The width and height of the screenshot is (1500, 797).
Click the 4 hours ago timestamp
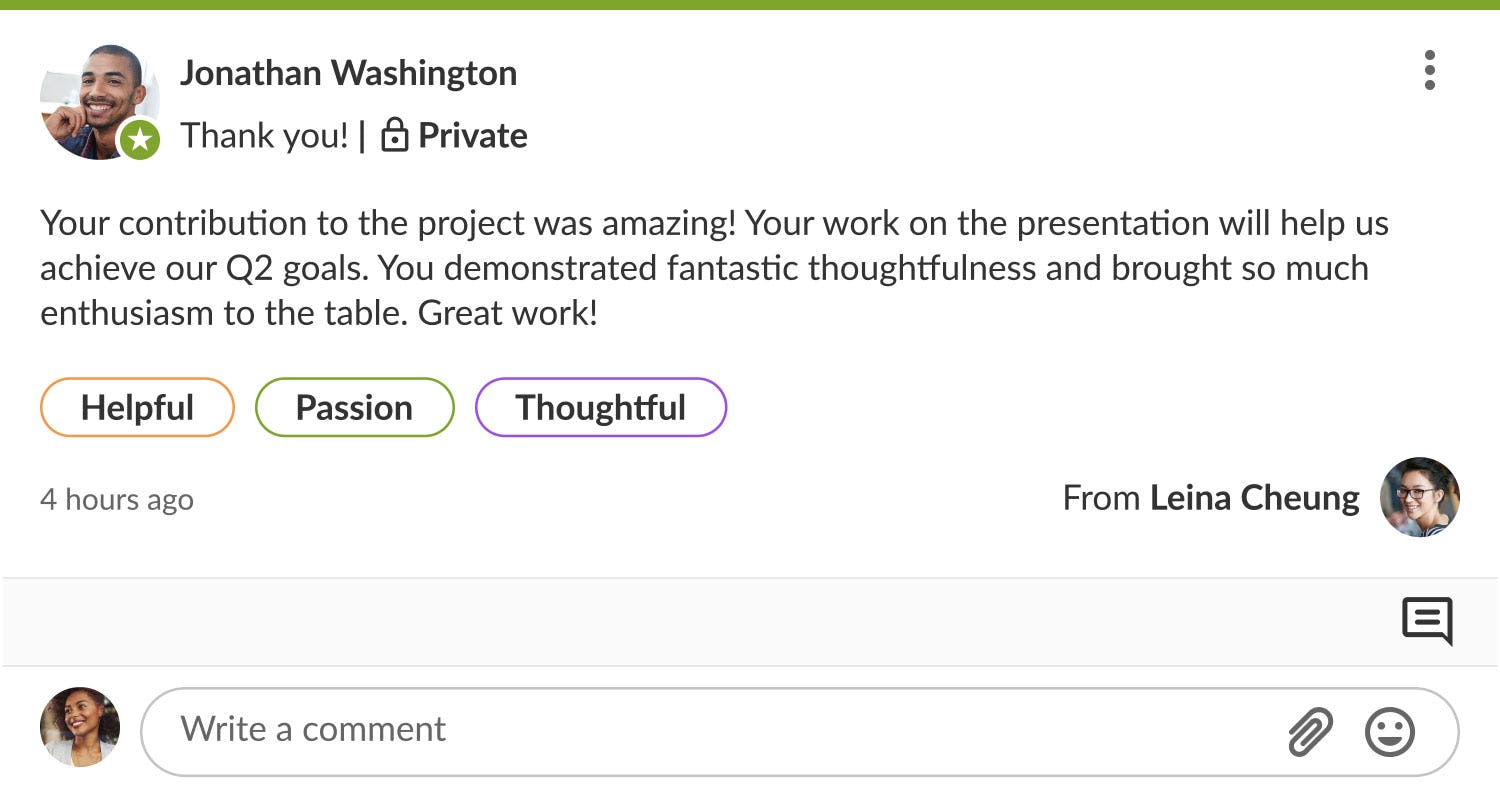coord(117,499)
